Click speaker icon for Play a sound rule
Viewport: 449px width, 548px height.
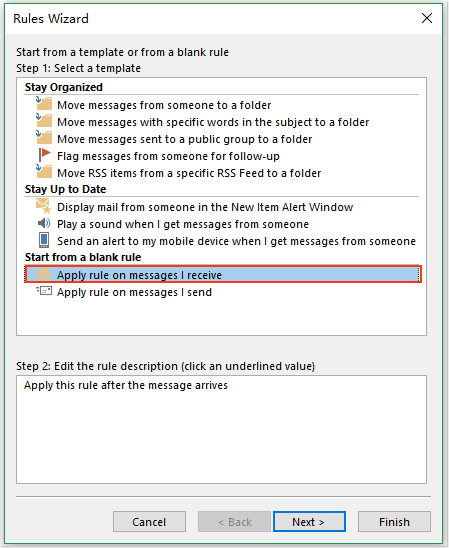point(44,223)
